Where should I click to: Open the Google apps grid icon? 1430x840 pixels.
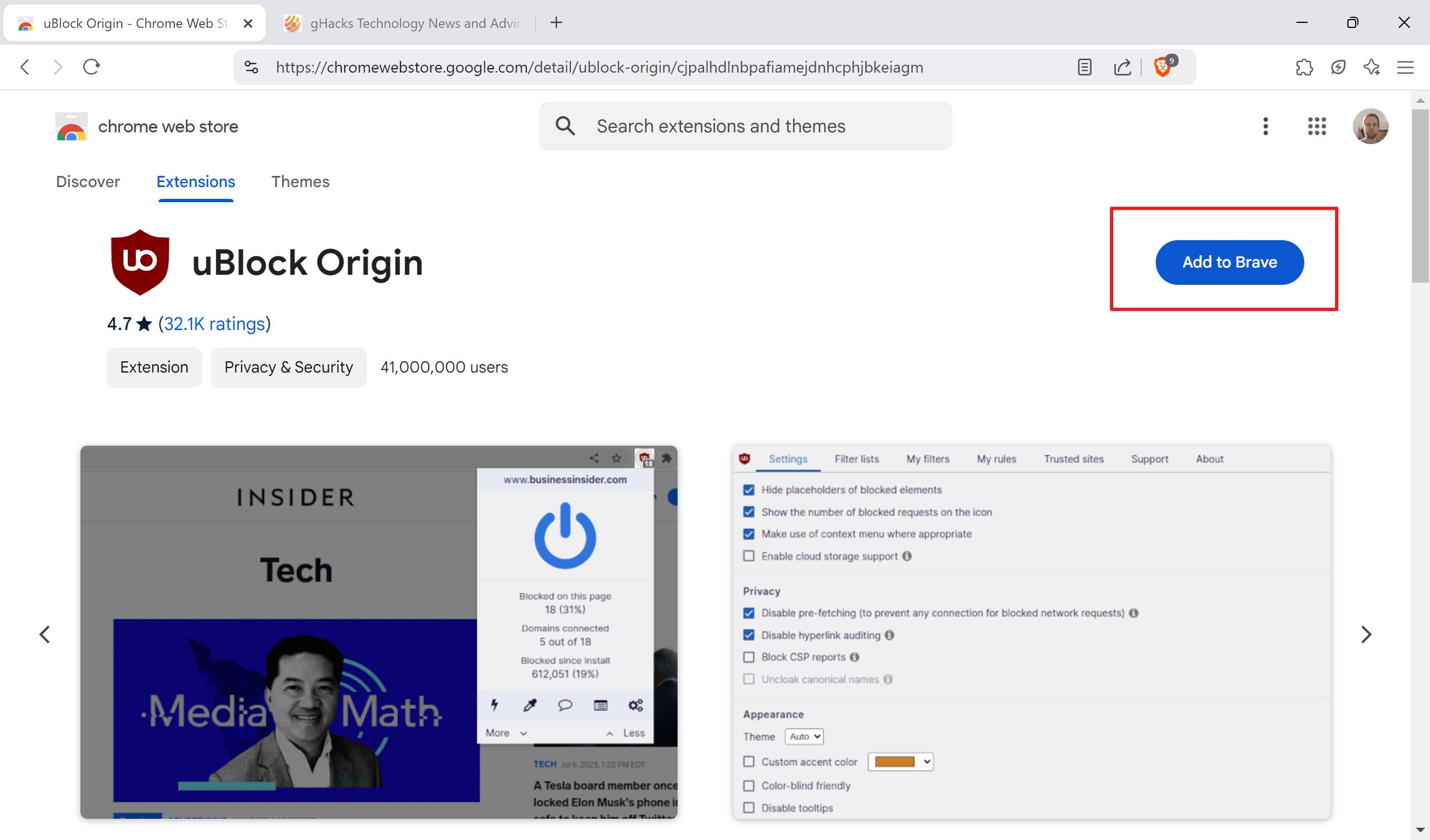tap(1317, 126)
